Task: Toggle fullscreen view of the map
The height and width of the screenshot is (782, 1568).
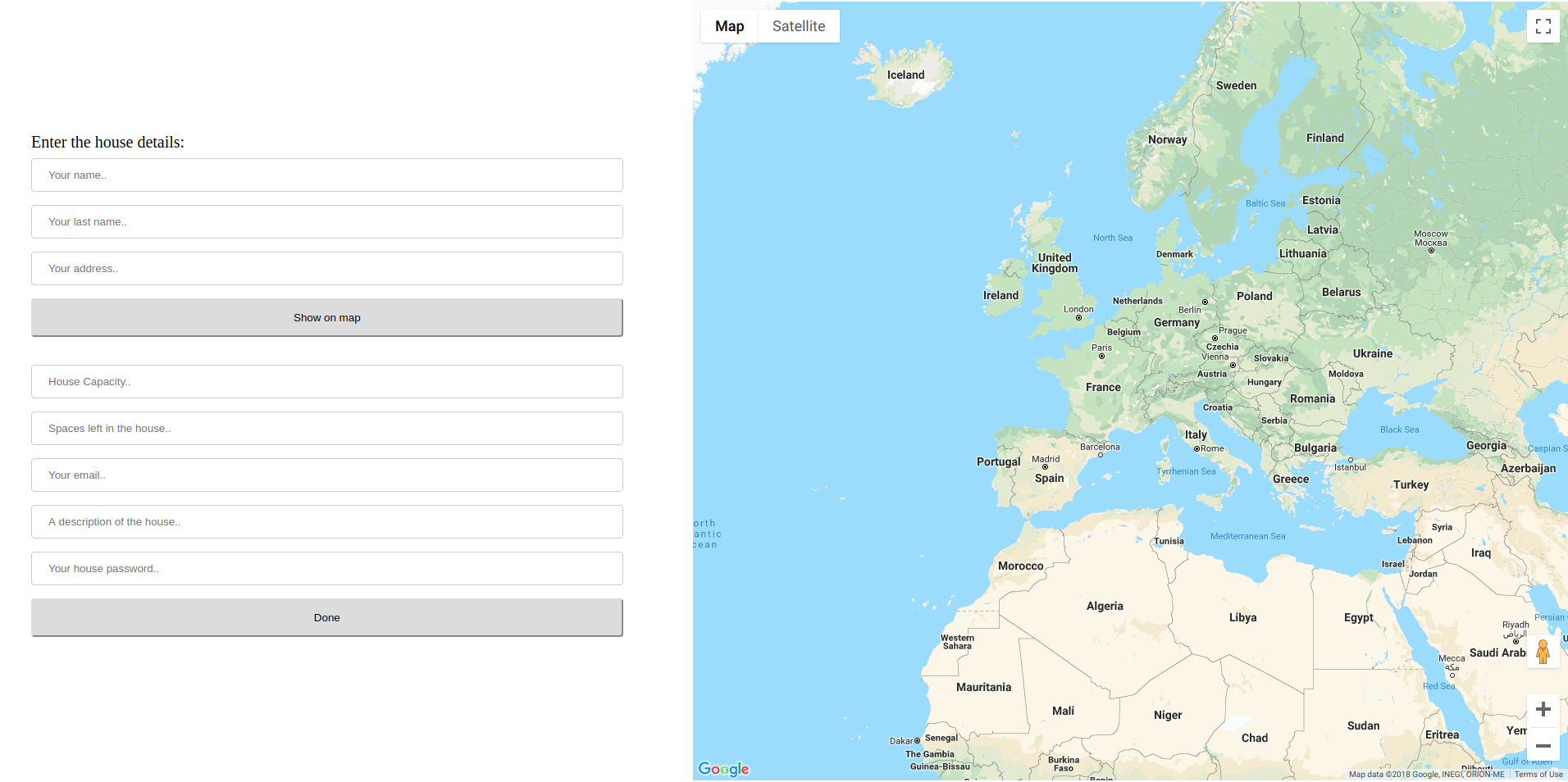Action: point(1543,26)
